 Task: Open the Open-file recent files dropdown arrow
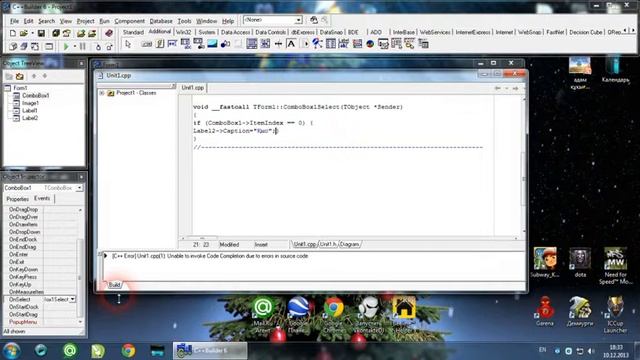click(x=32, y=33)
